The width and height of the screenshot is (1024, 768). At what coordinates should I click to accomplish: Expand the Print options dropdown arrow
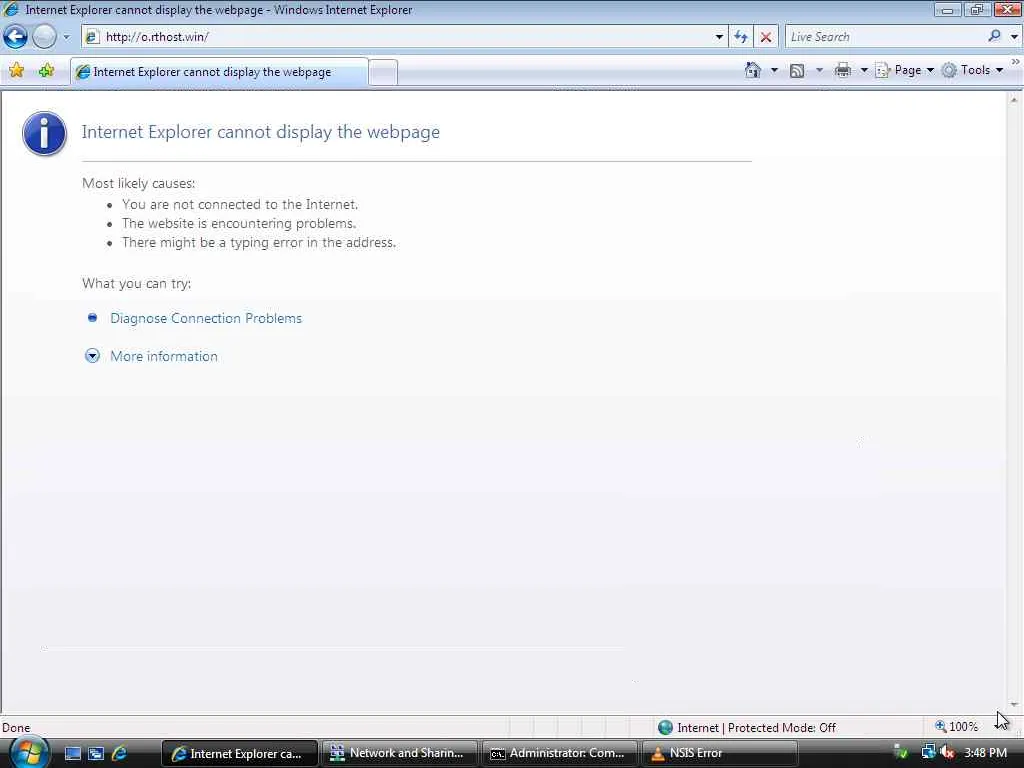click(863, 70)
